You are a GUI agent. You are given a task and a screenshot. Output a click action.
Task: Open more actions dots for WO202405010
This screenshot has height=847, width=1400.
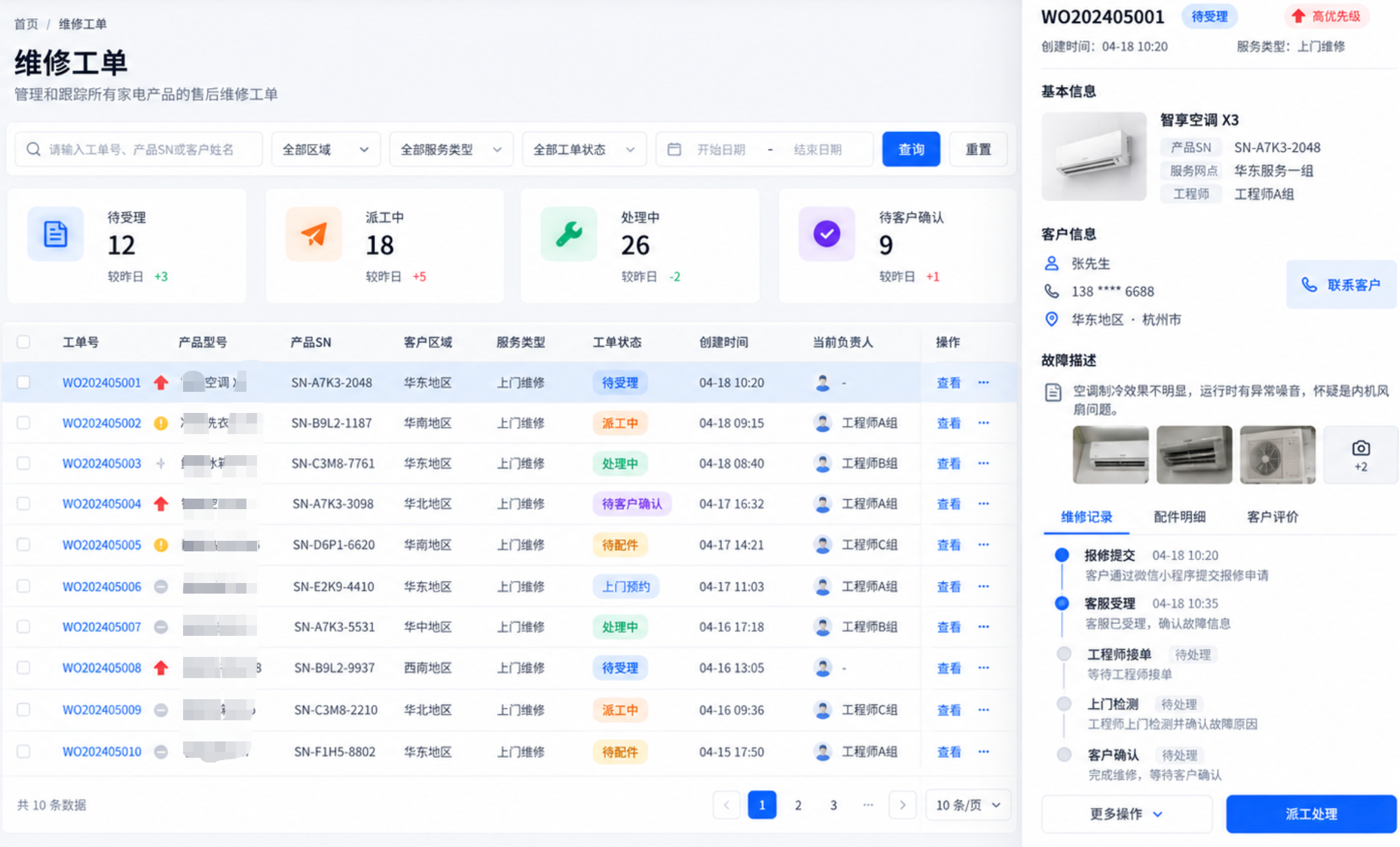tap(984, 752)
